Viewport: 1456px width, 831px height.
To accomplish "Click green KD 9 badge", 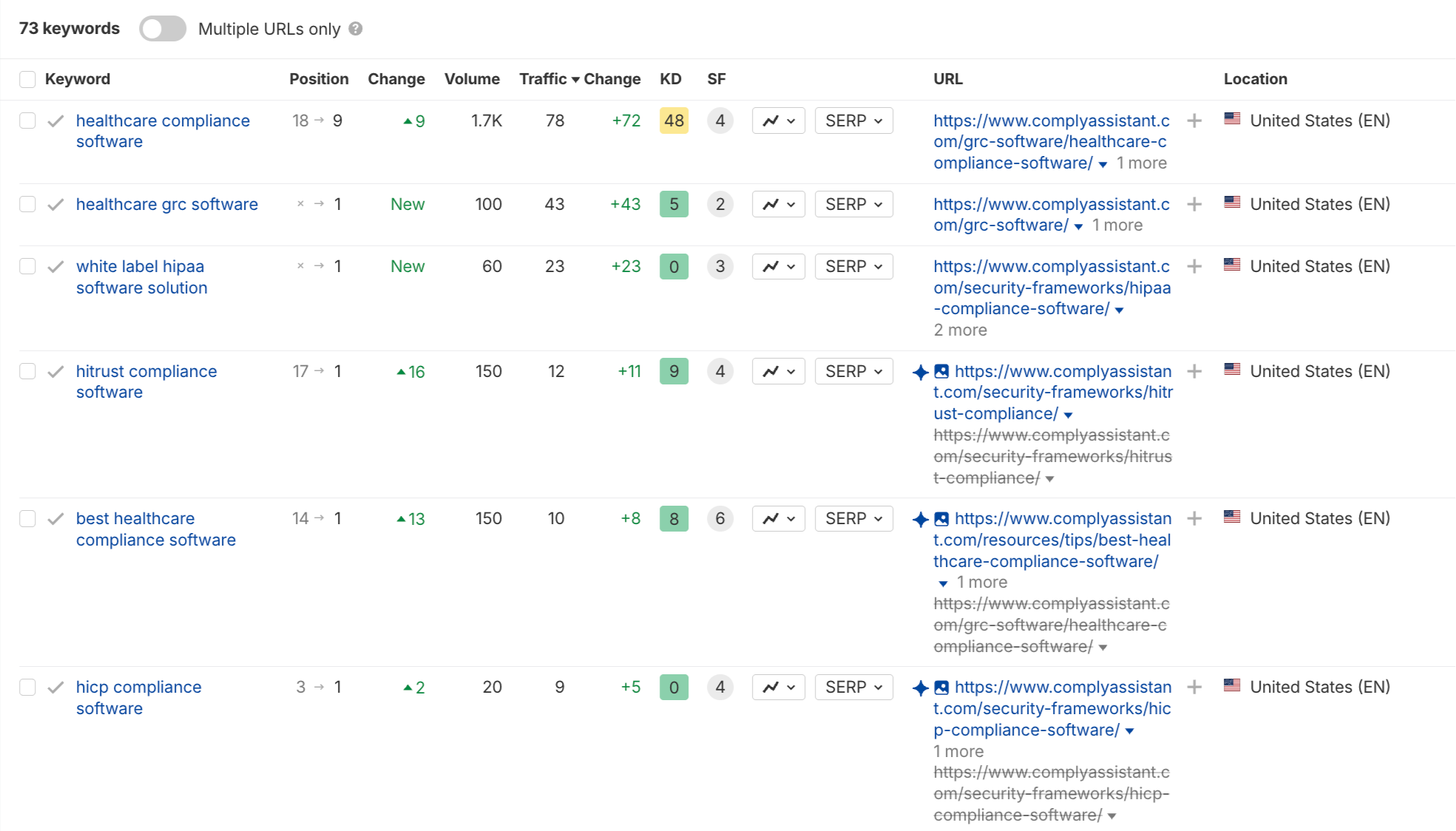I will (x=674, y=371).
